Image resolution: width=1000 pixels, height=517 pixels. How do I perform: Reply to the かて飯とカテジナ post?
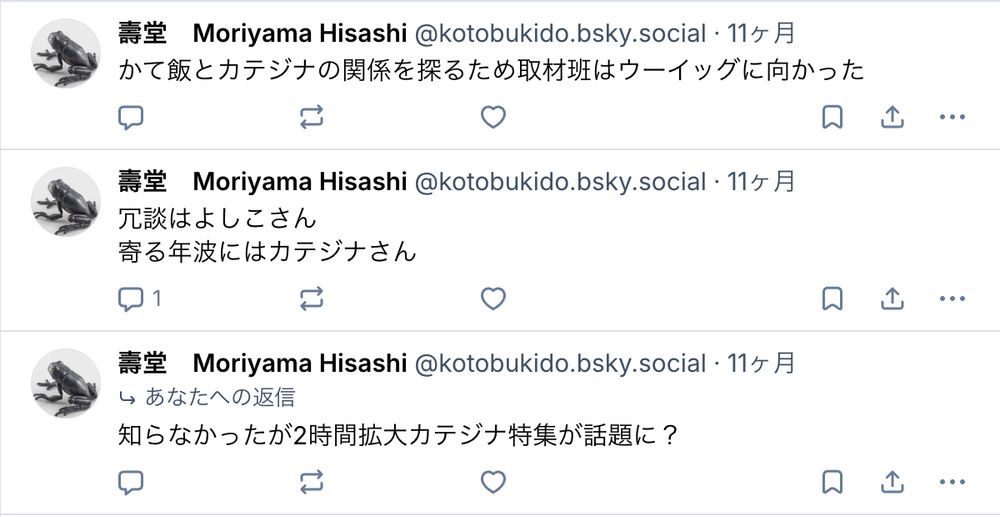pyautogui.click(x=131, y=118)
